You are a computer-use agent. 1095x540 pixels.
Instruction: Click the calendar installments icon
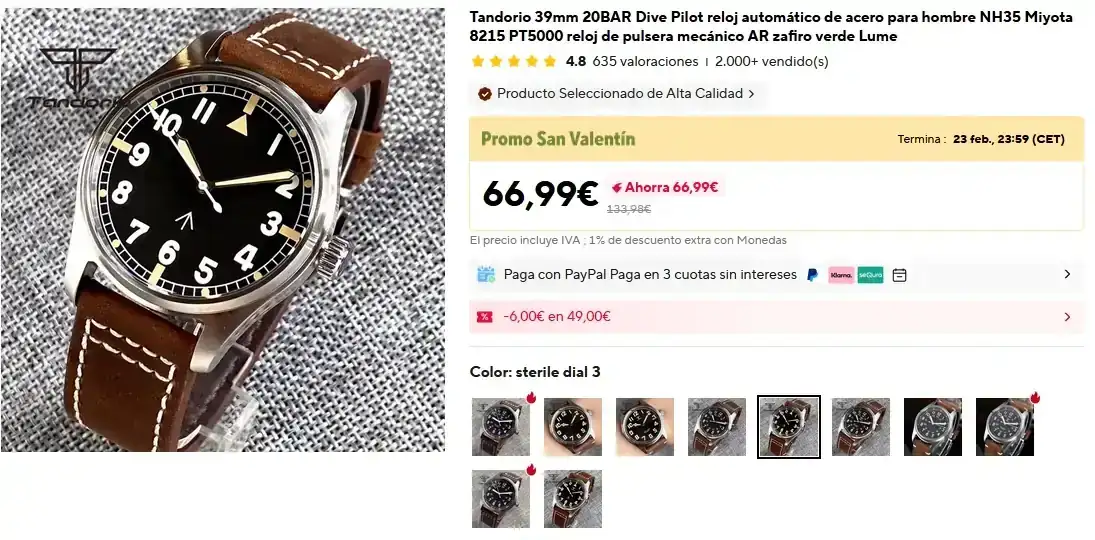[899, 275]
